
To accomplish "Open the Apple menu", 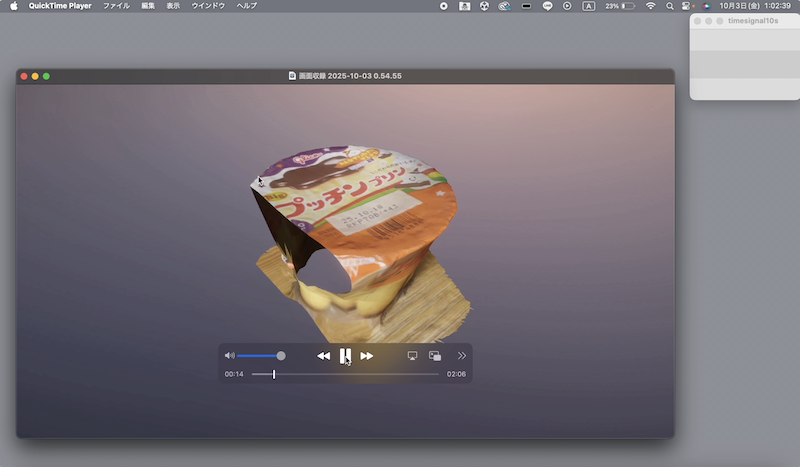I will pyautogui.click(x=14, y=6).
